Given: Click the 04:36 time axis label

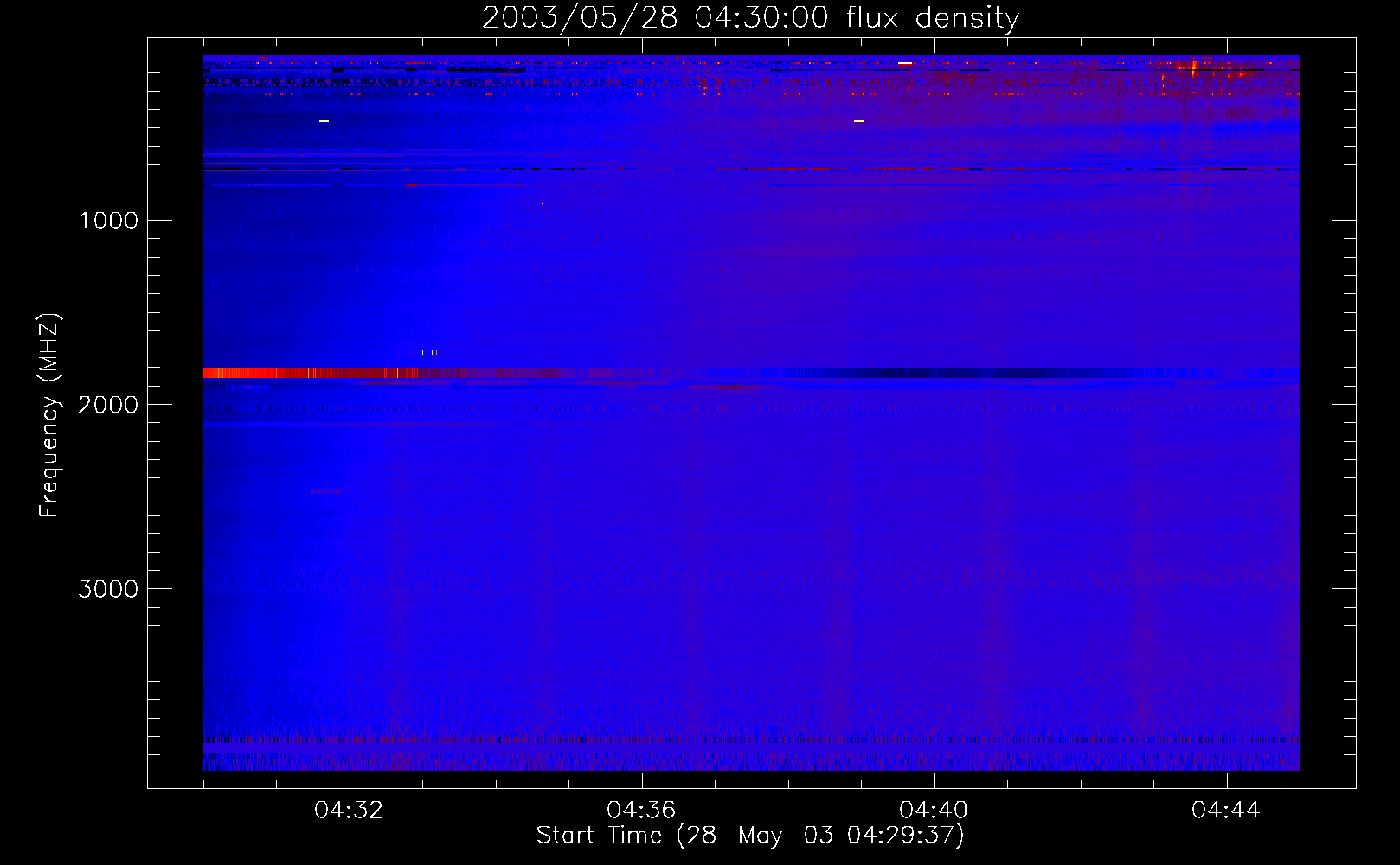Looking at the screenshot, I should 641,811.
